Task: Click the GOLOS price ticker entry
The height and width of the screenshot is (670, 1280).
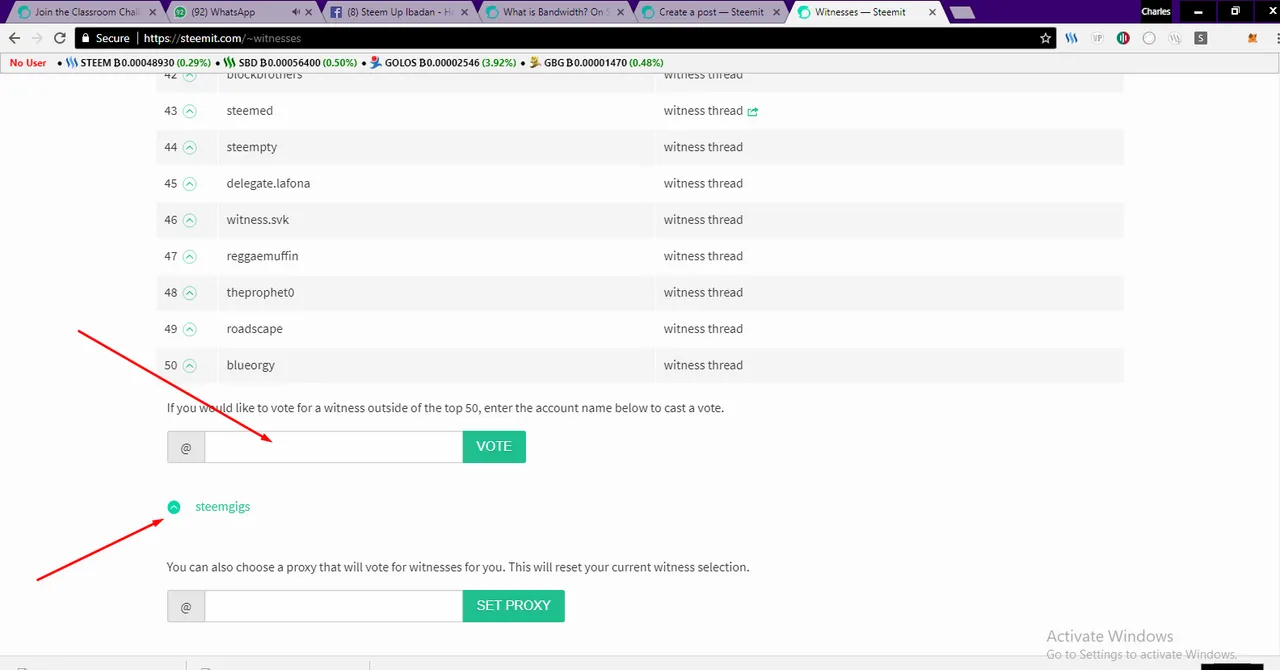Action: 443,62
